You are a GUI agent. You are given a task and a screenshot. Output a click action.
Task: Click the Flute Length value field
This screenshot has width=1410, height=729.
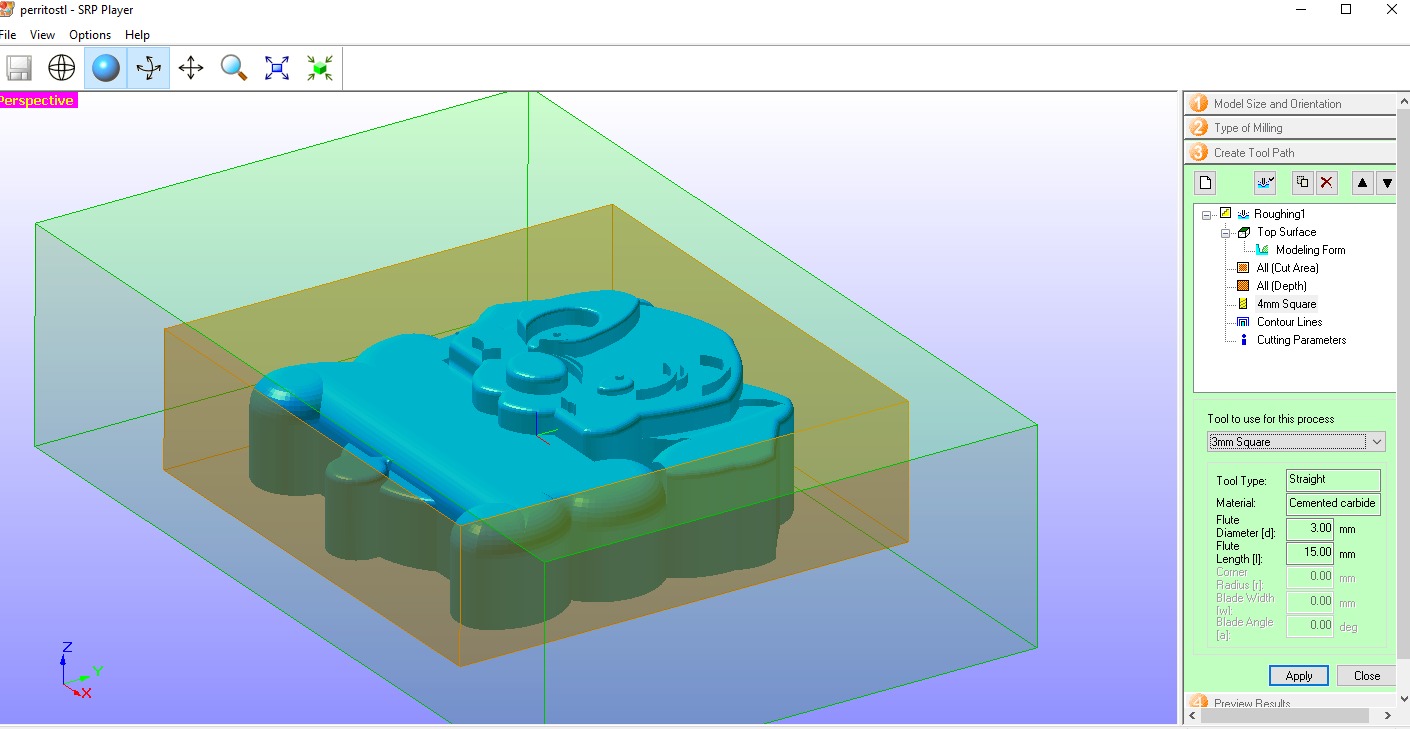coord(1309,552)
